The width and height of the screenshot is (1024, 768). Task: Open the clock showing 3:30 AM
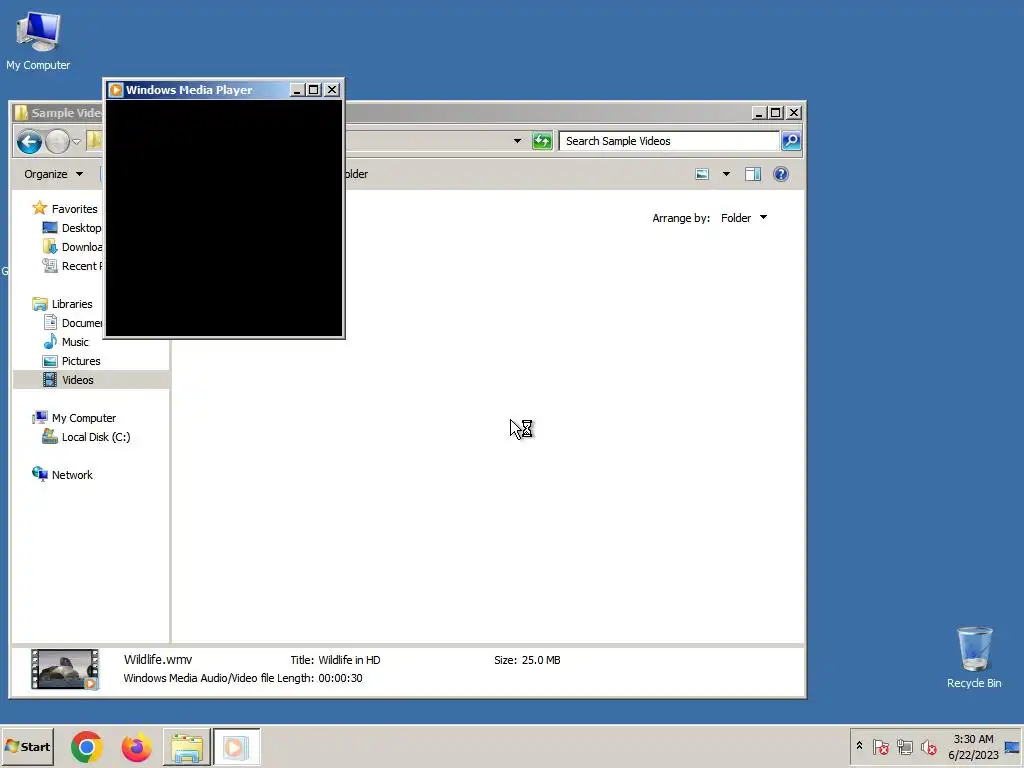coord(973,747)
